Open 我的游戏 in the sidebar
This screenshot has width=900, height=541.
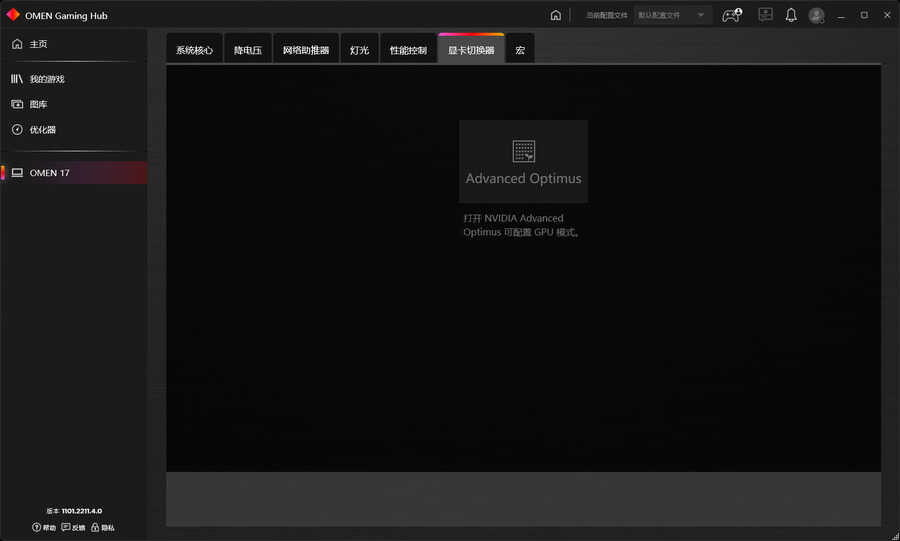point(46,79)
